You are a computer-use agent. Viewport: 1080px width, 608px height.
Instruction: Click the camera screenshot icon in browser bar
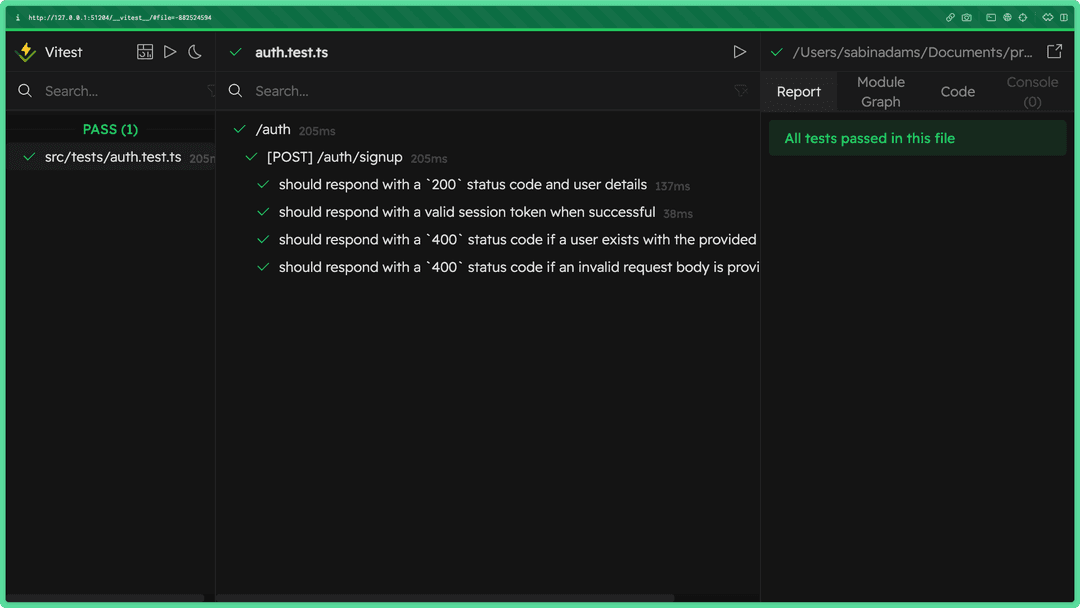[x=966, y=17]
